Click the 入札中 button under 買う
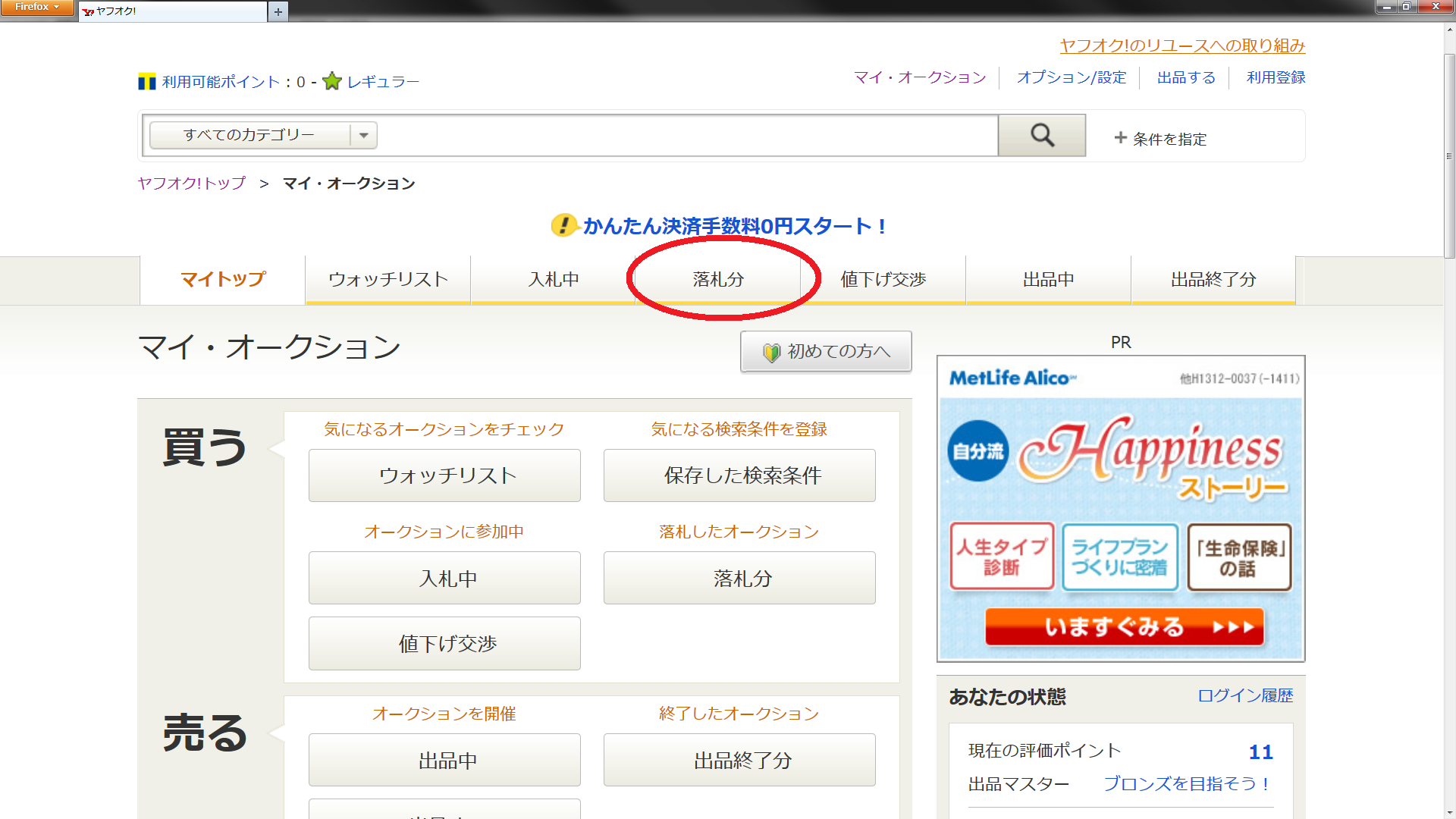 click(x=444, y=579)
